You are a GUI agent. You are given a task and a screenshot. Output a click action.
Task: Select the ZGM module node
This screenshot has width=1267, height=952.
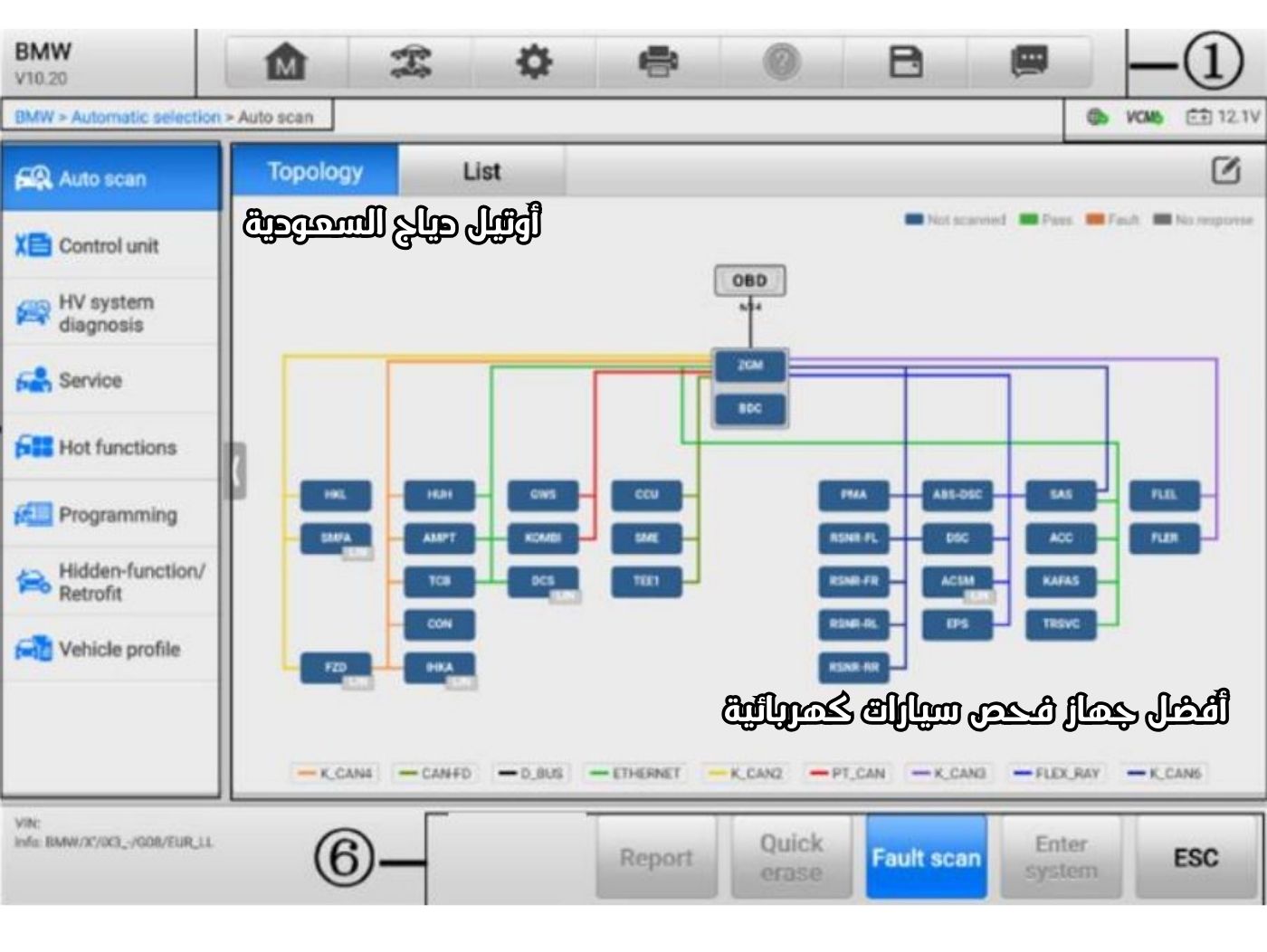tap(750, 366)
